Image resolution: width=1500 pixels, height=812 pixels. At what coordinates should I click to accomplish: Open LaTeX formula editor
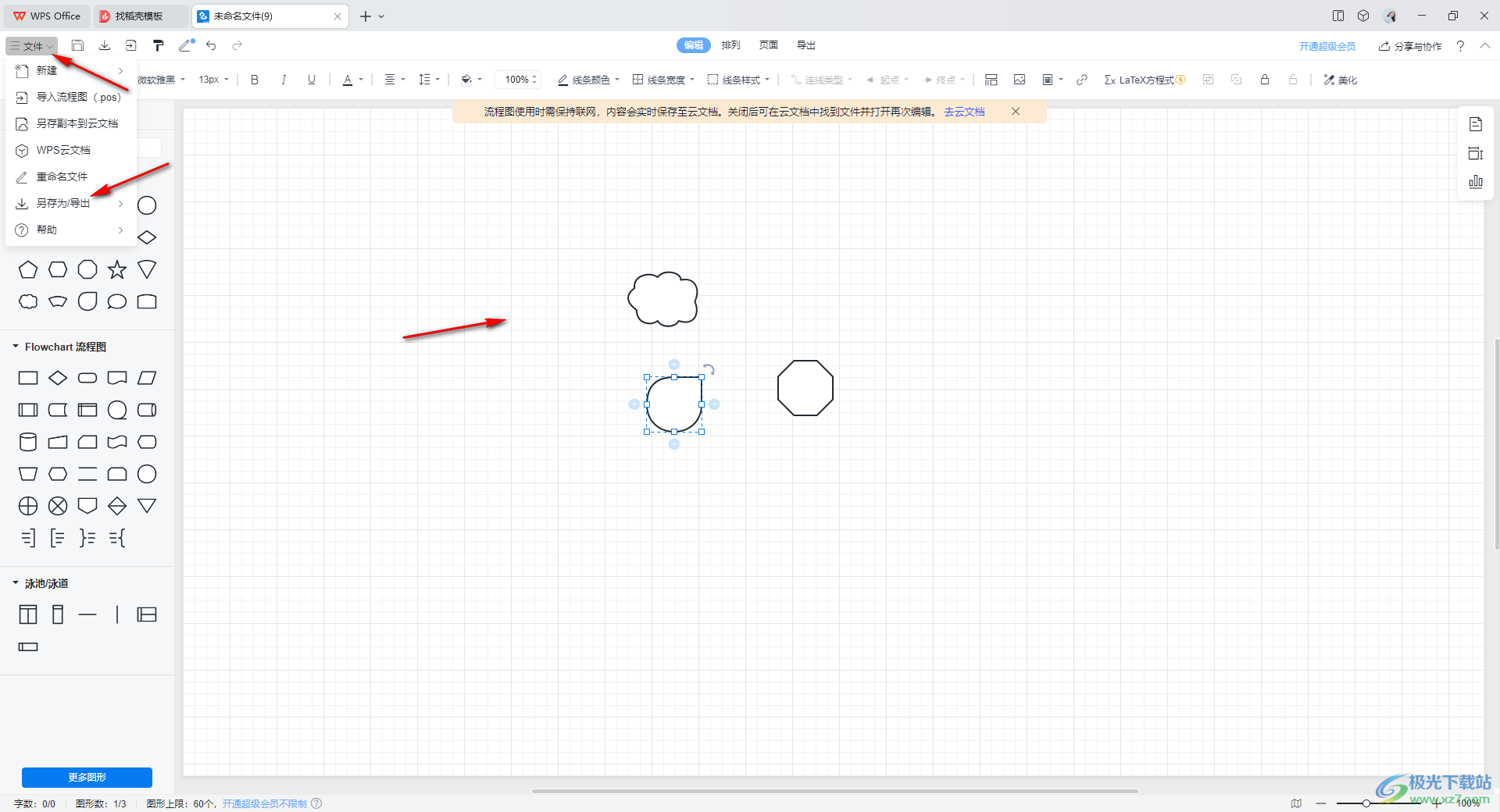(1145, 80)
